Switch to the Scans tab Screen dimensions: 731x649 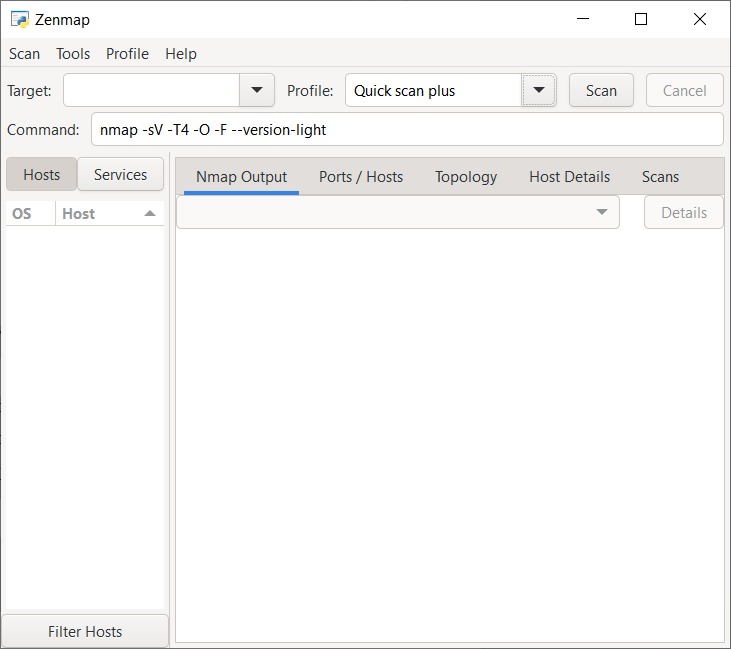(x=660, y=177)
